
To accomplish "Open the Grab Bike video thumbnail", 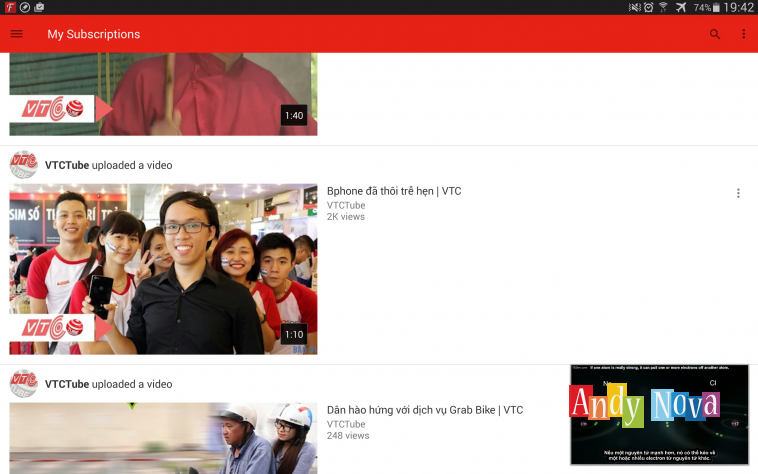I will click(x=163, y=438).
